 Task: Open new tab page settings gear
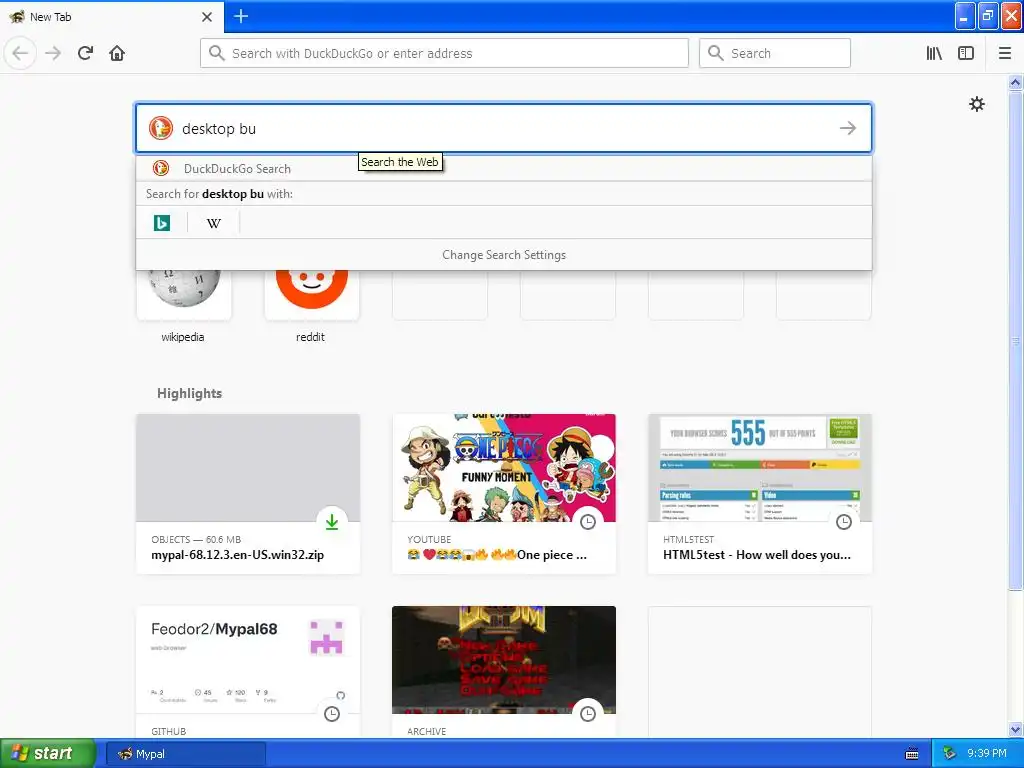point(977,104)
